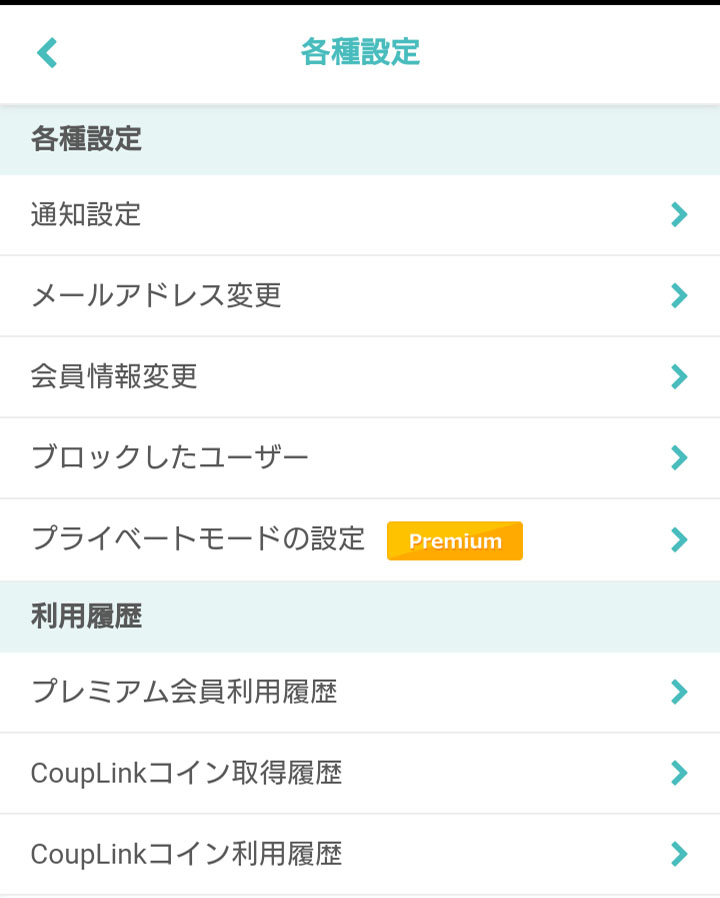Click chevron beside メールアドレス変更
Screen dimensions: 720x898
679,296
